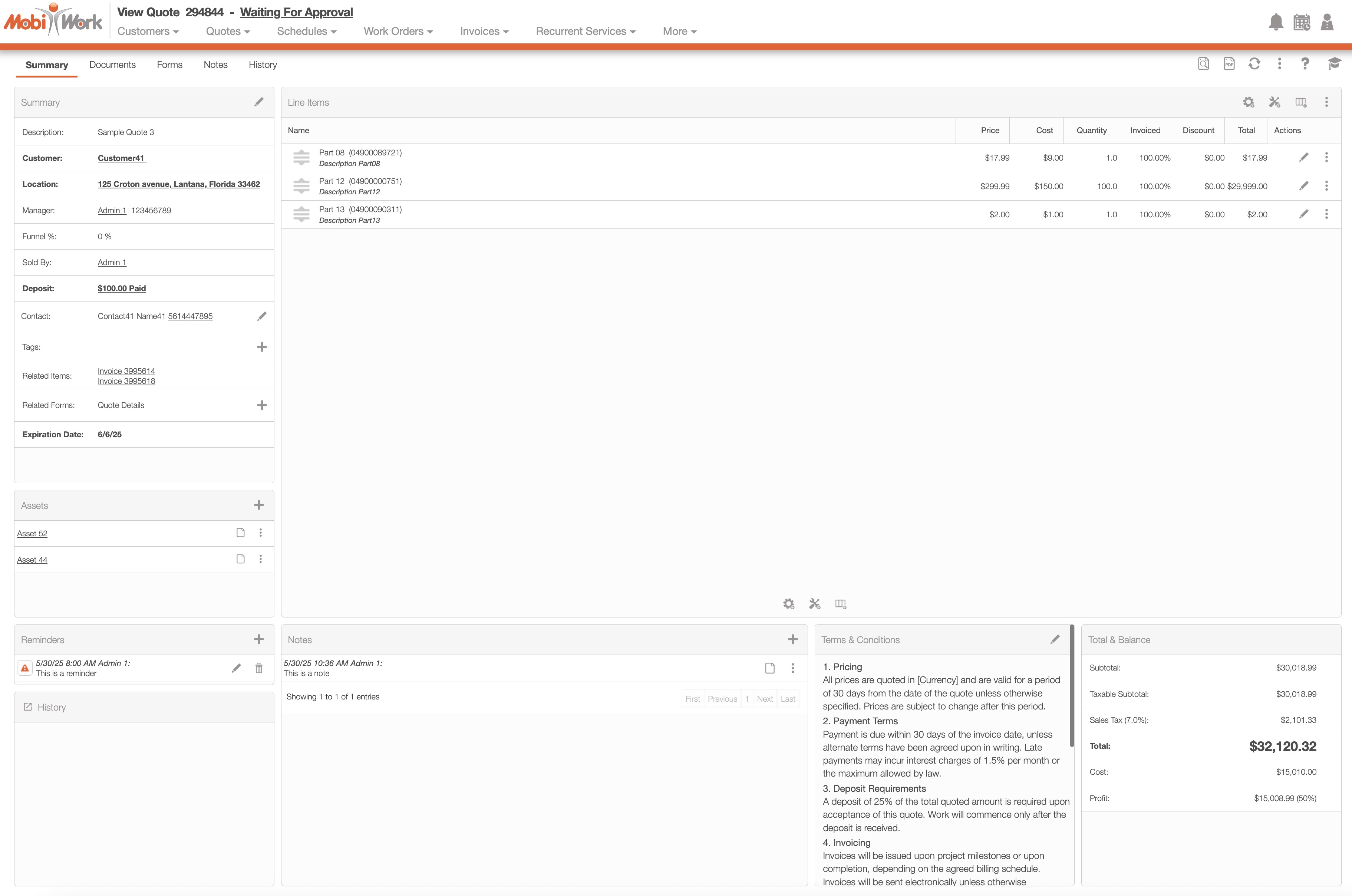Add a new asset with plus icon
This screenshot has width=1352, height=896.
click(259, 505)
